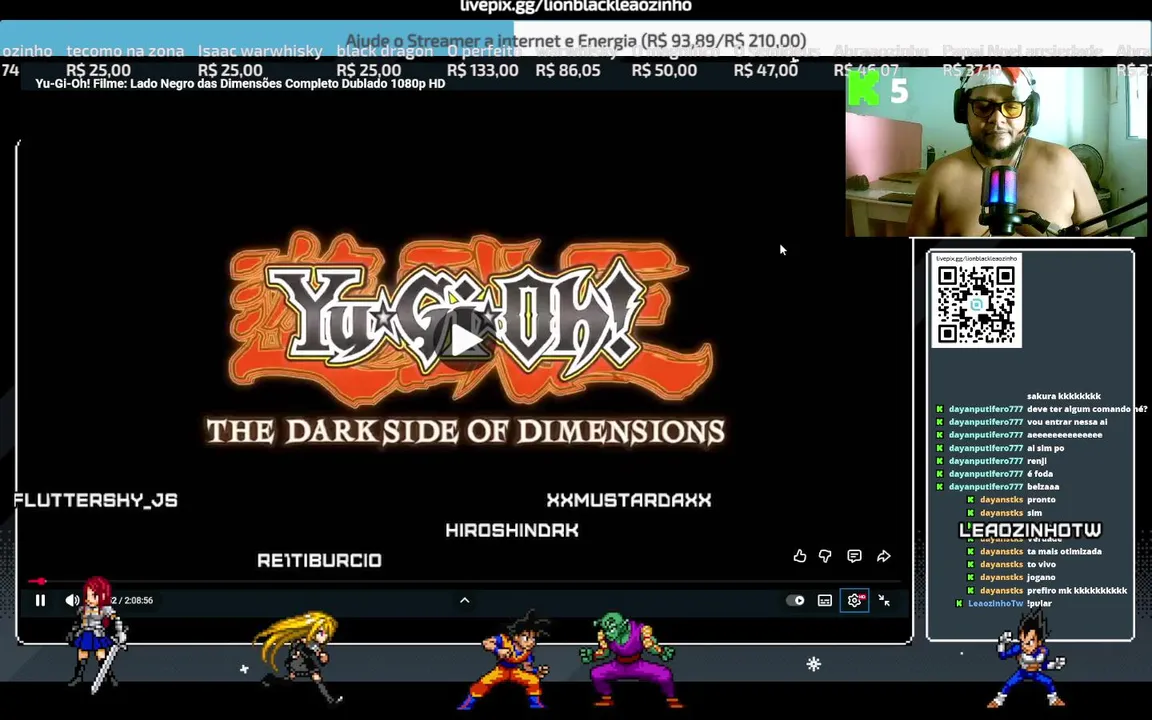The width and height of the screenshot is (1152, 720).
Task: Click the HIROSHINDAK name label
Action: tap(512, 530)
